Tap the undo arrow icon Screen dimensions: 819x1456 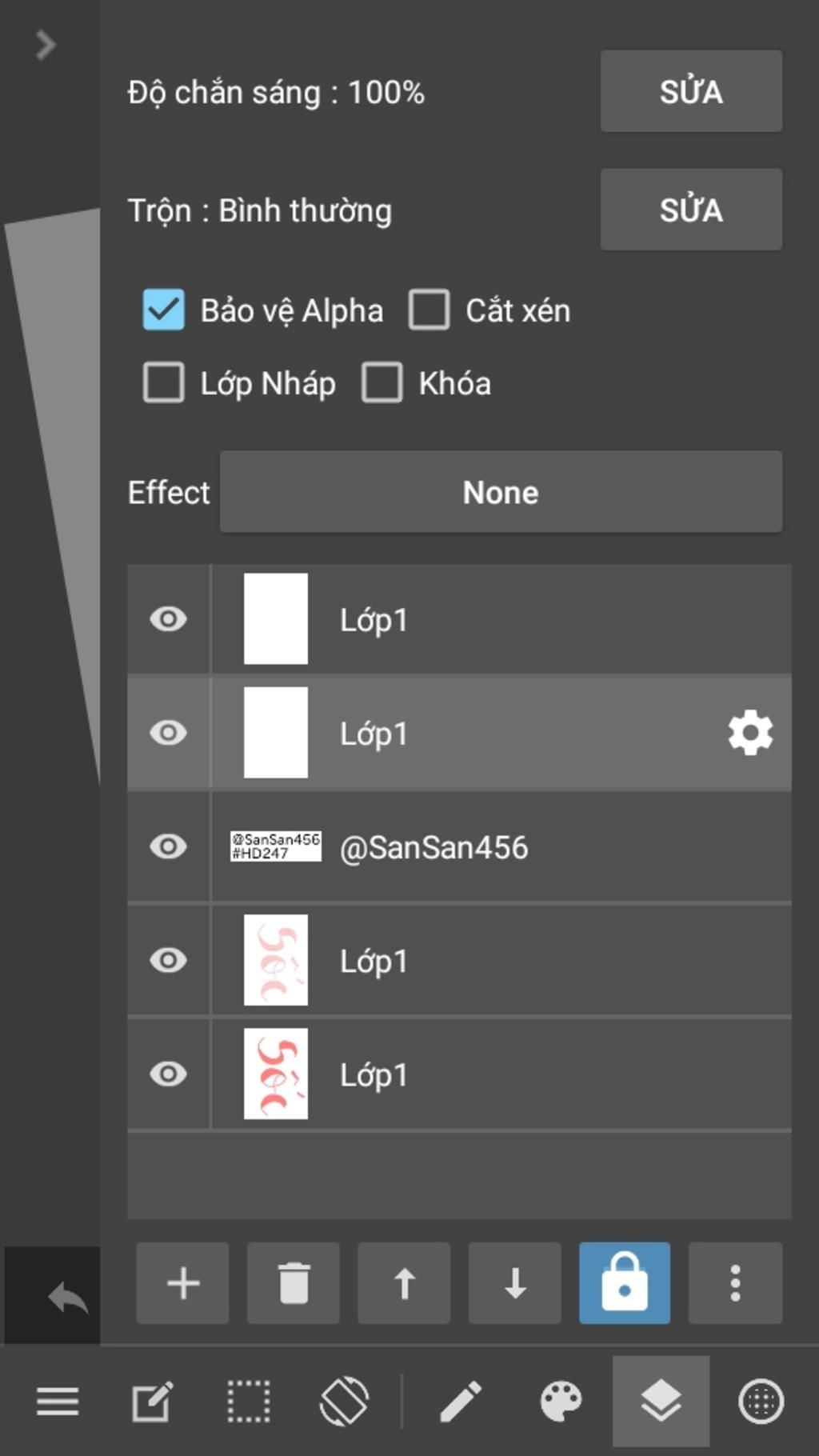tap(67, 1298)
